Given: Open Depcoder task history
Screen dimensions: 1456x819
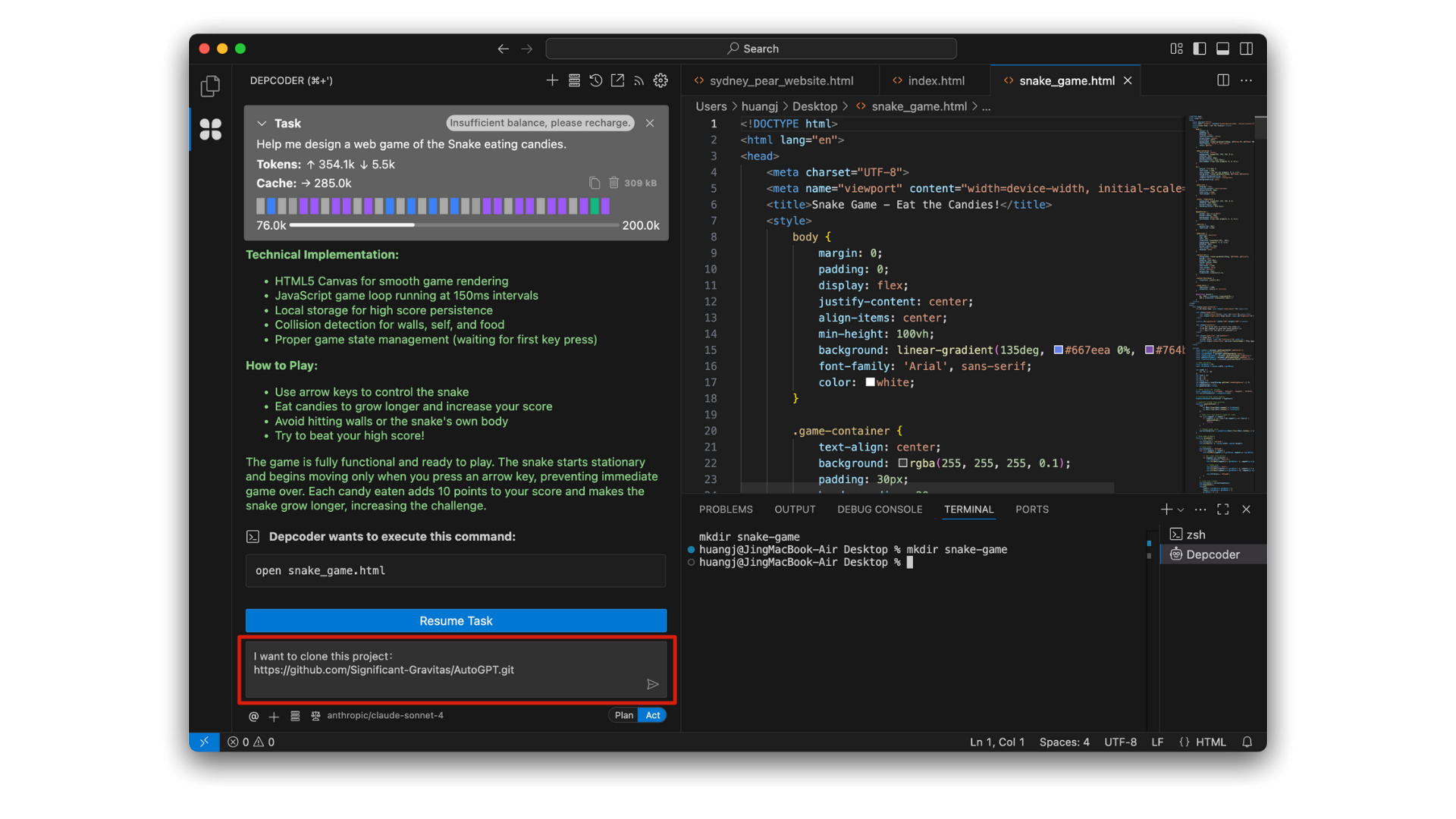Looking at the screenshot, I should point(596,80).
